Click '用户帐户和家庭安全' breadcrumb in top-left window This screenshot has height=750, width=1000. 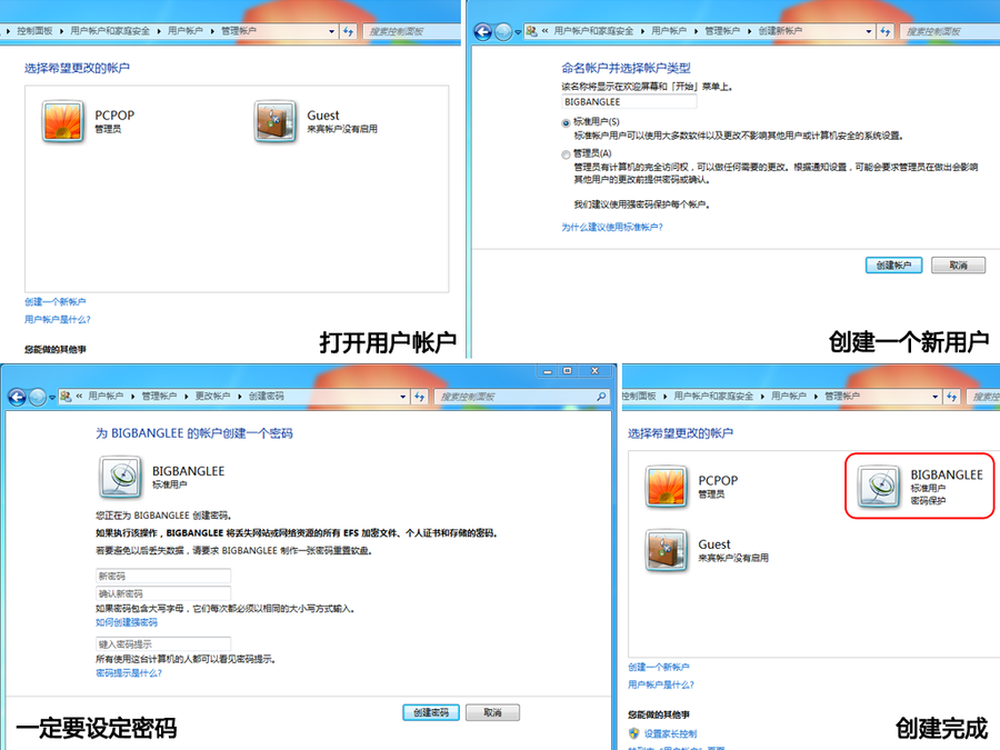pyautogui.click(x=110, y=31)
